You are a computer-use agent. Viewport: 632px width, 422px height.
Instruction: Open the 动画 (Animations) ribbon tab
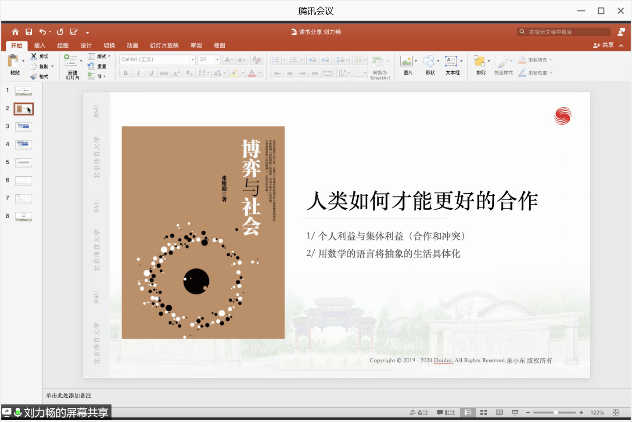(133, 45)
